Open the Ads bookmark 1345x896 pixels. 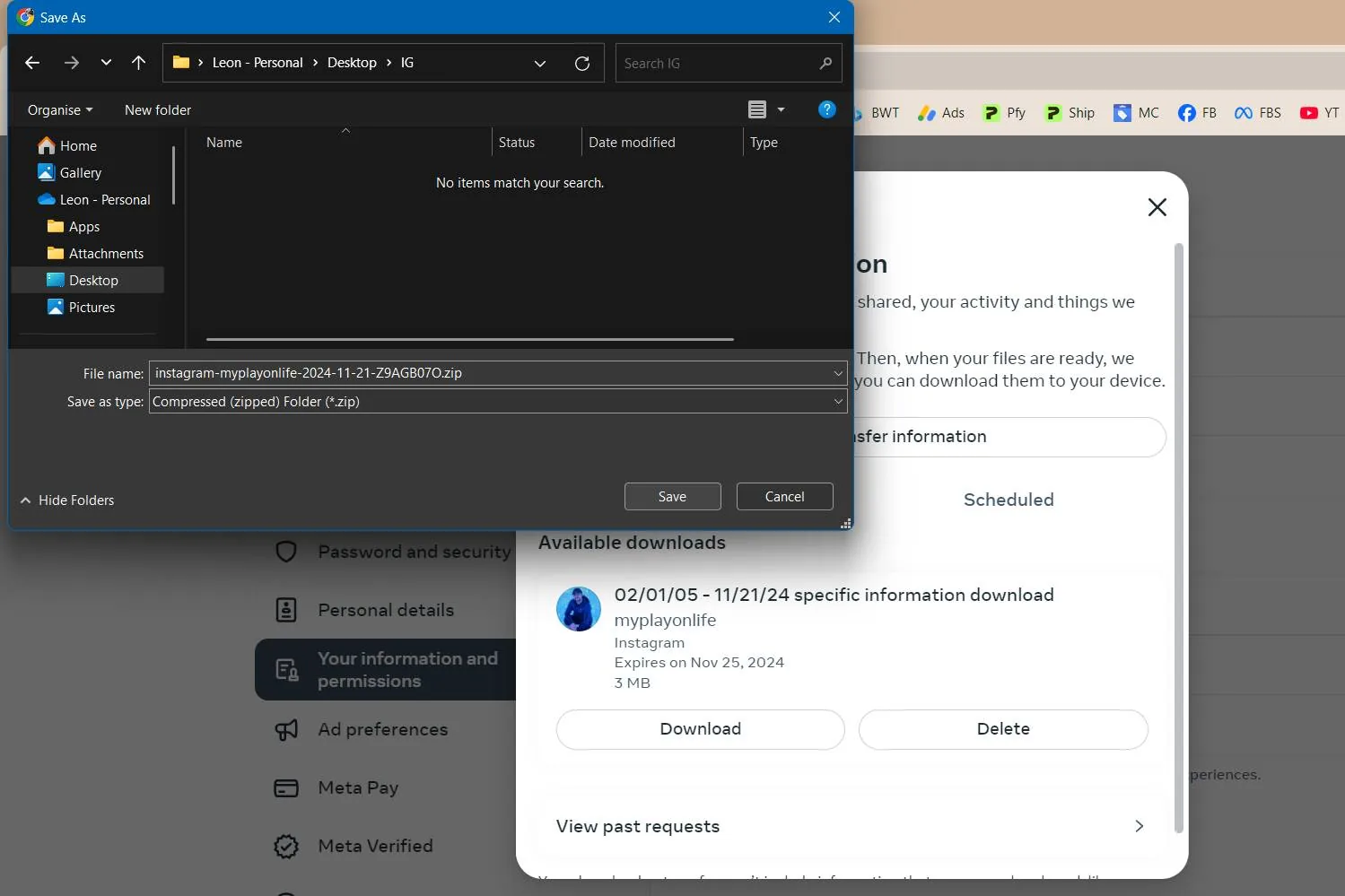940,112
